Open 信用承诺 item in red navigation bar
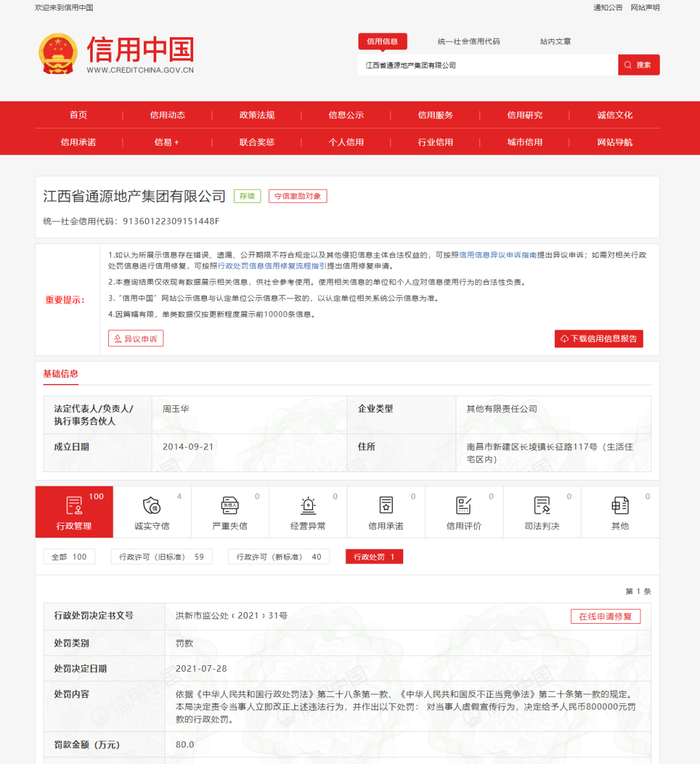The height and width of the screenshot is (764, 700). pos(78,142)
